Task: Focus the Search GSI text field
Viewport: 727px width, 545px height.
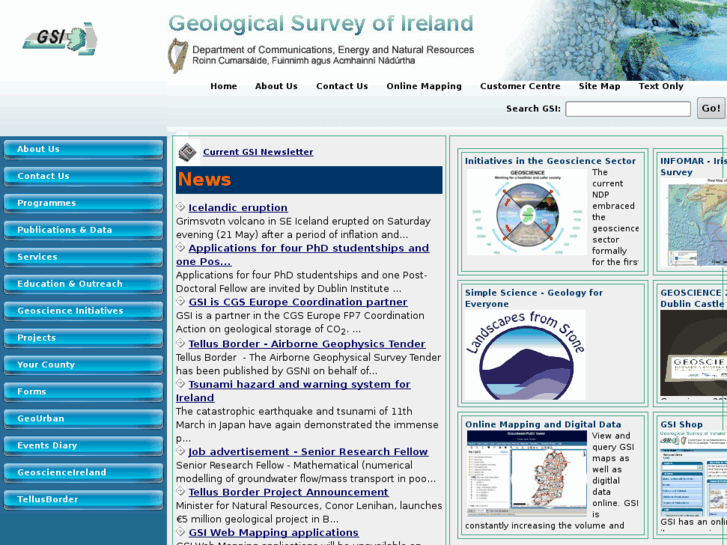Action: (628, 109)
